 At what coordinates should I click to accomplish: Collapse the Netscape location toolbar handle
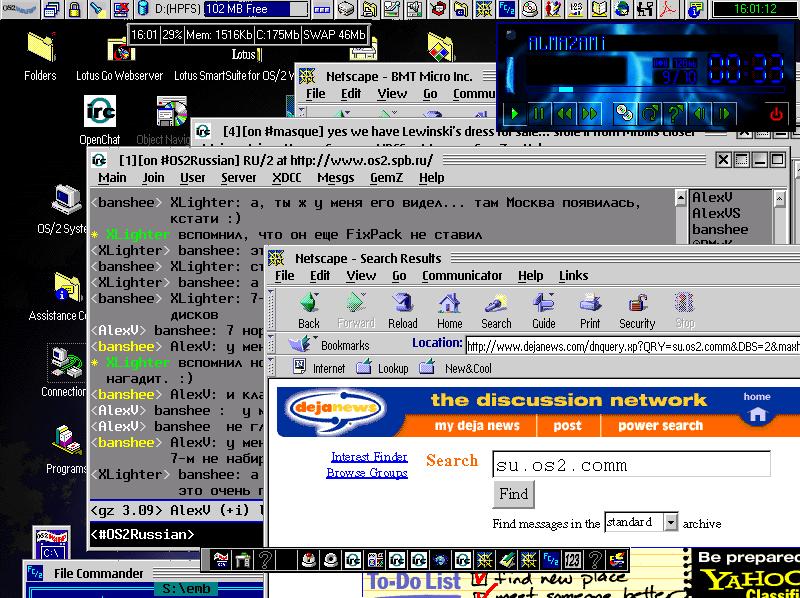click(271, 344)
